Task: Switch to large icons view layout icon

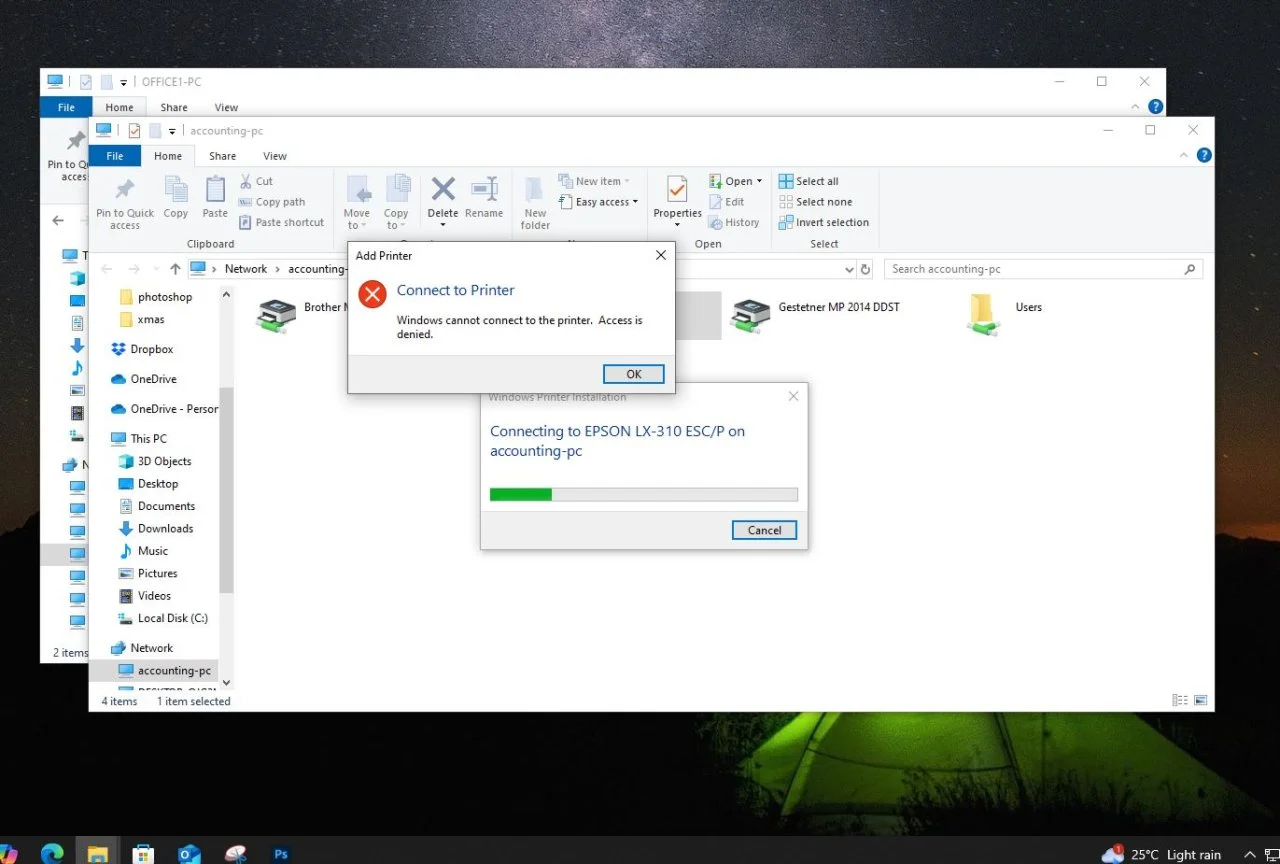Action: [x=1200, y=701]
